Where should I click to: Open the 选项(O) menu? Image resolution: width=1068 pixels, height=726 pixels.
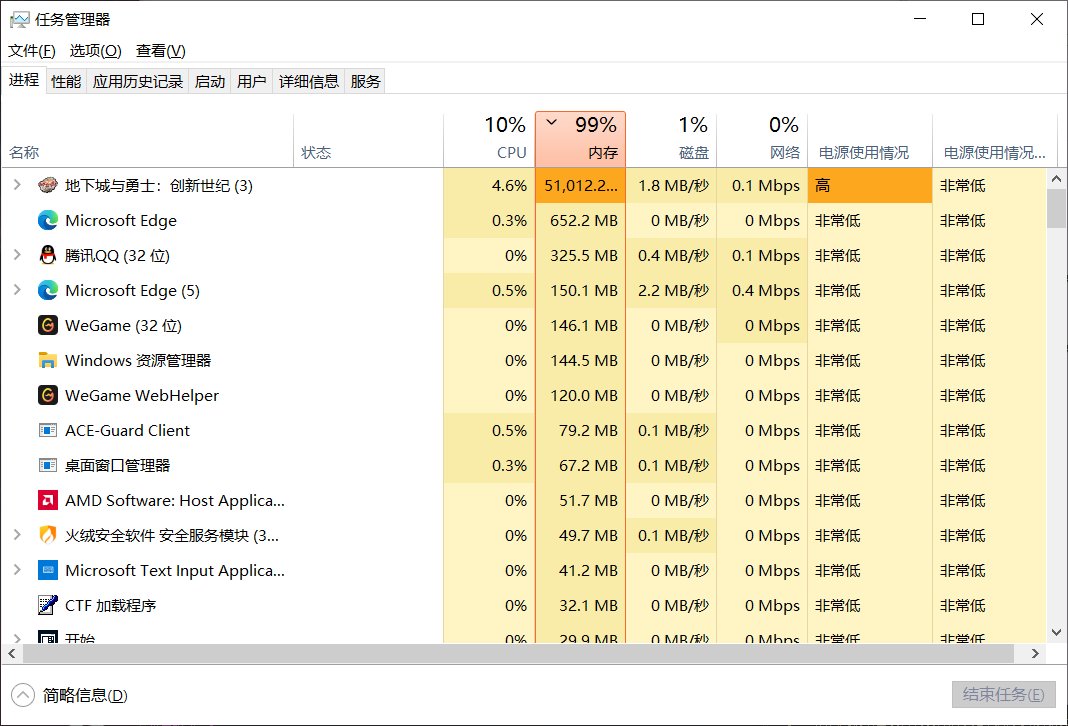click(x=95, y=51)
